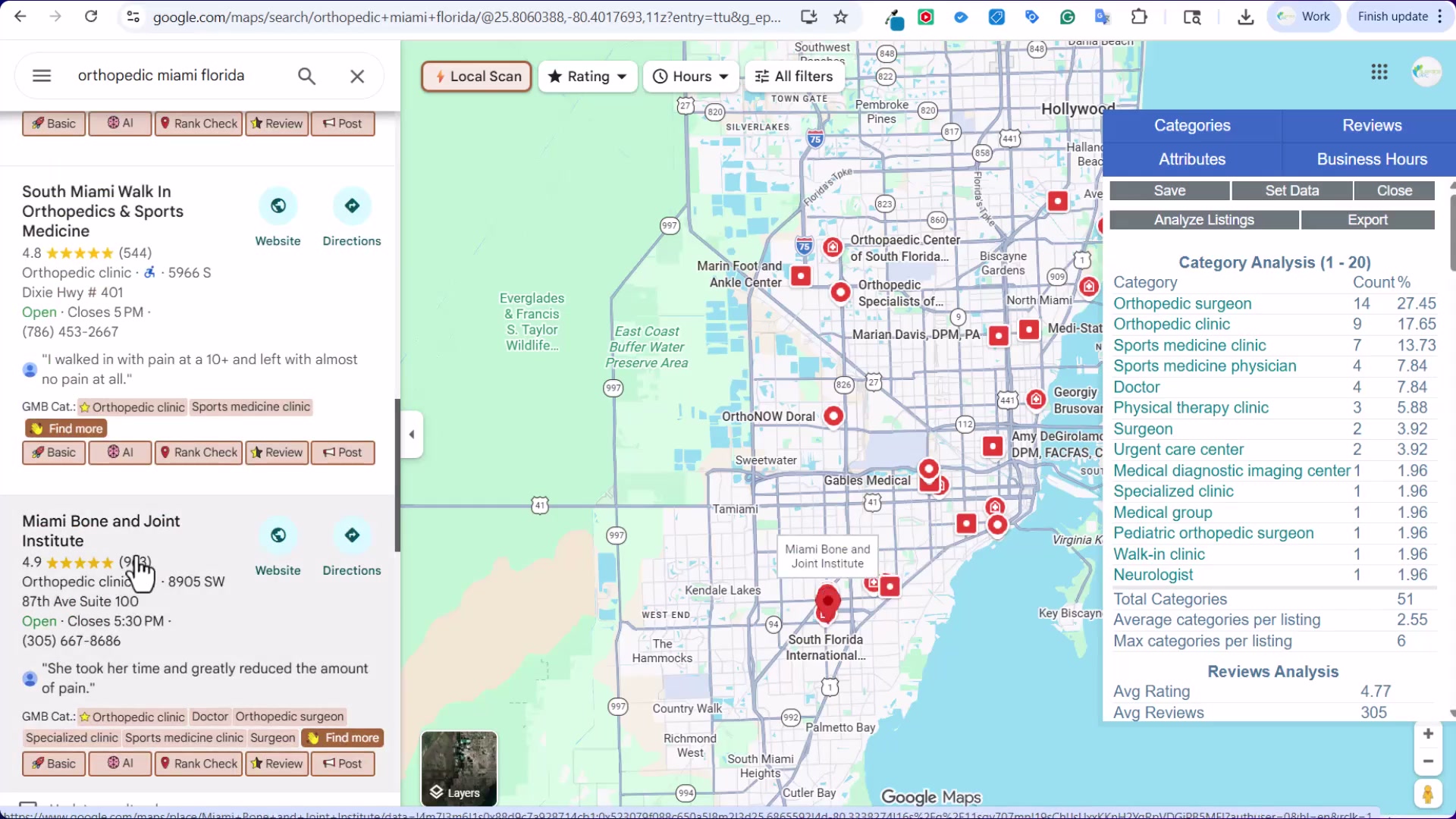Switch to the Business Hours tab
This screenshot has height=819, width=1456.
1372,159
